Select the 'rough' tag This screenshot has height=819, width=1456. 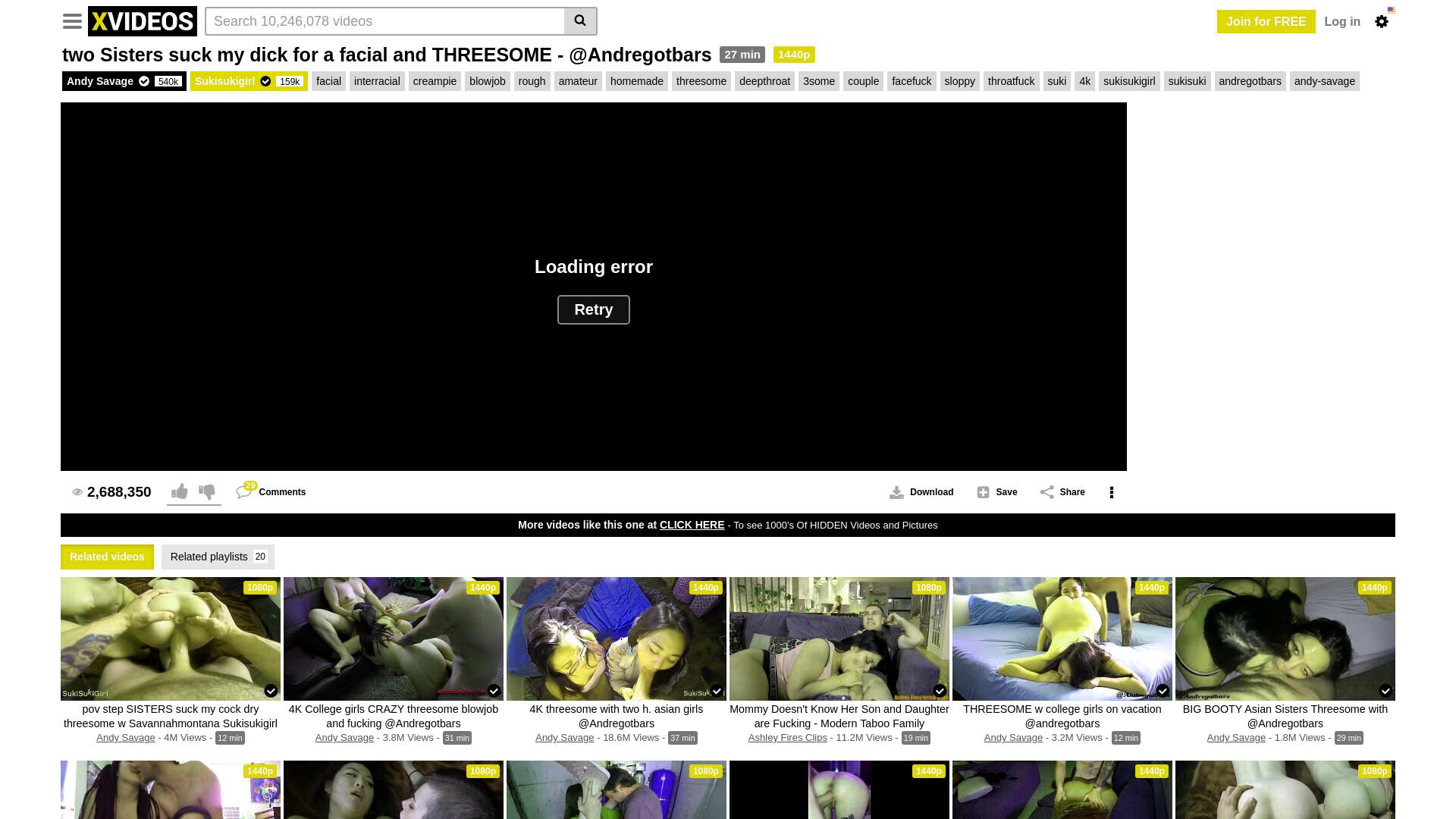point(532,81)
